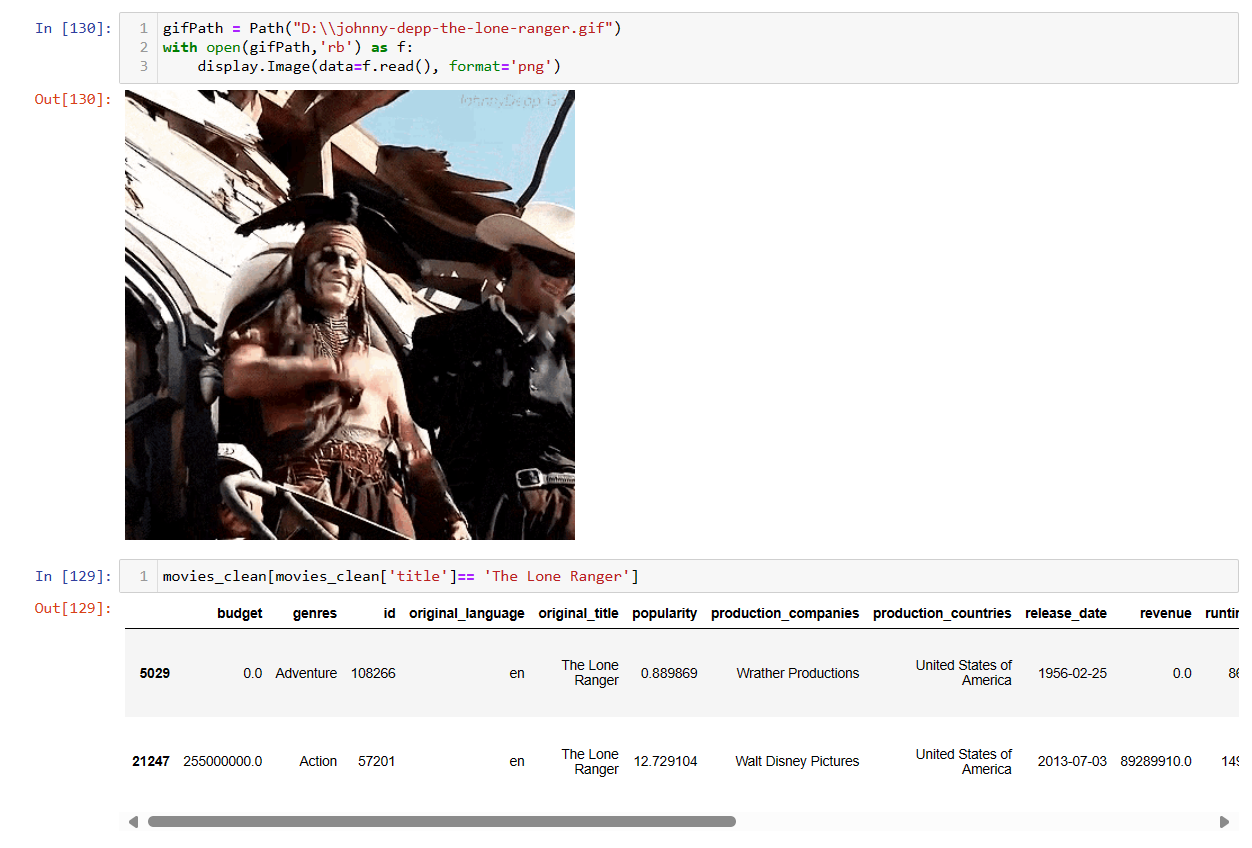Click the production_companies column header
This screenshot has width=1252, height=848.
point(785,613)
